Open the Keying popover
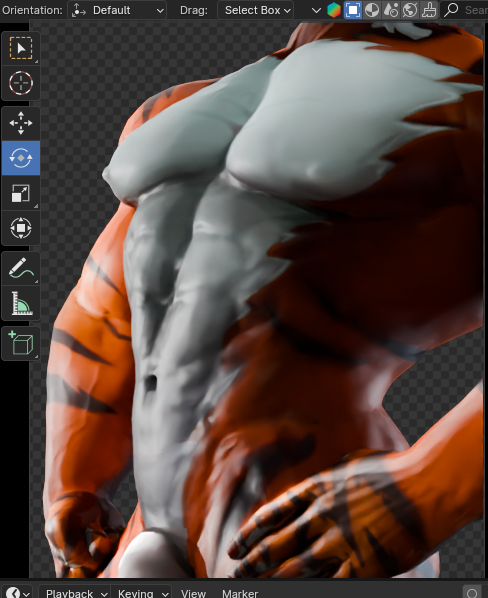 [141, 593]
